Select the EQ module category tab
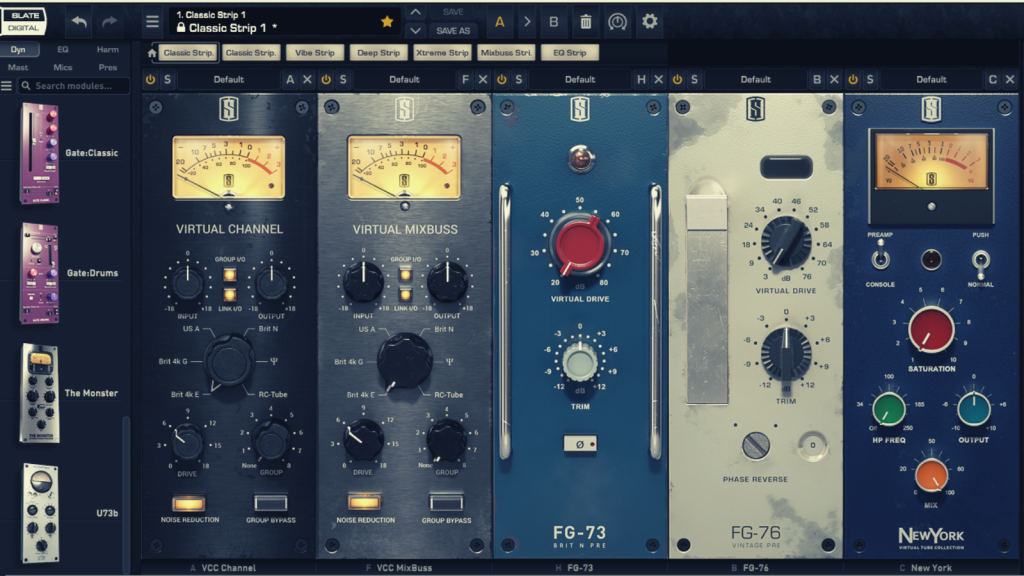1024x576 pixels. (x=63, y=50)
